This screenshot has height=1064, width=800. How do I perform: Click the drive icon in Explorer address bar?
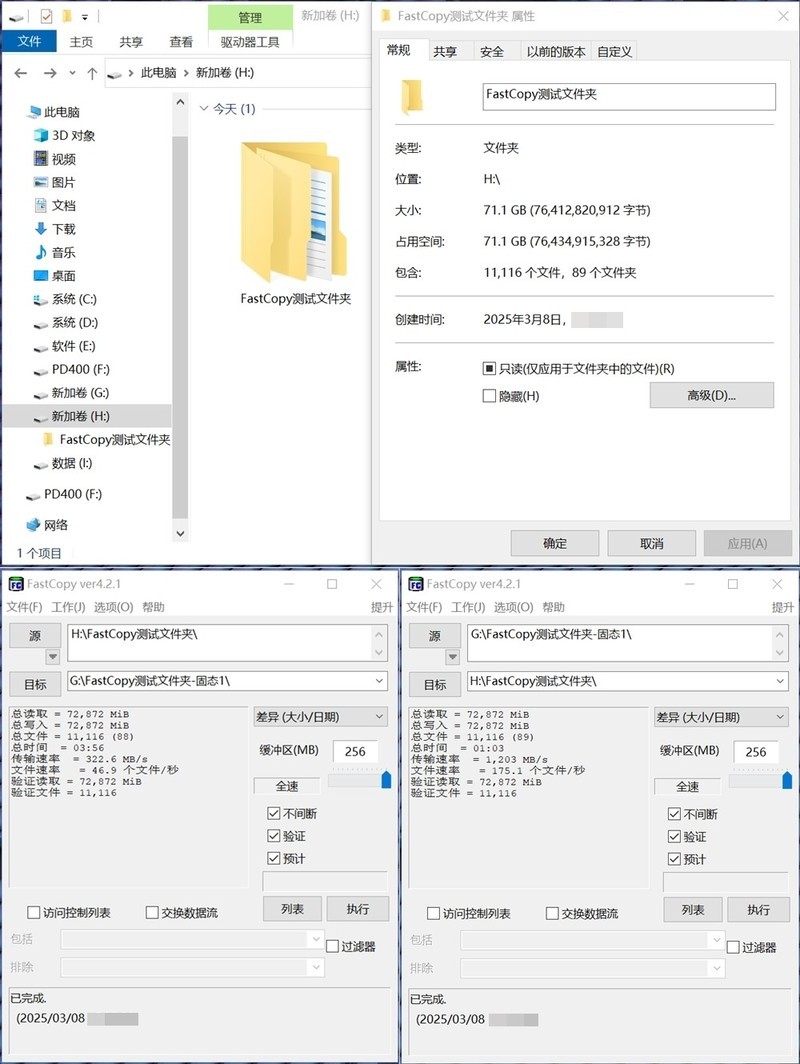(x=114, y=72)
